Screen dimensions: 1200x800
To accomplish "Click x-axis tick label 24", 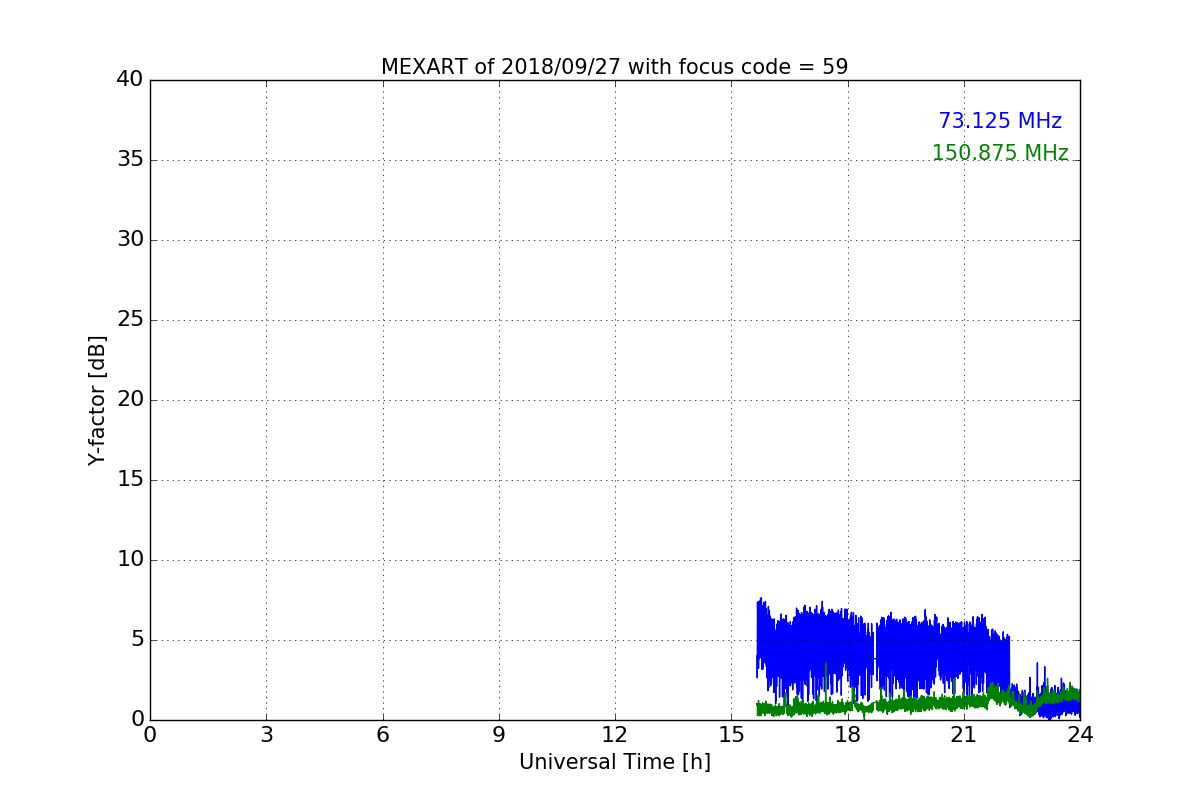I will click(1080, 735).
